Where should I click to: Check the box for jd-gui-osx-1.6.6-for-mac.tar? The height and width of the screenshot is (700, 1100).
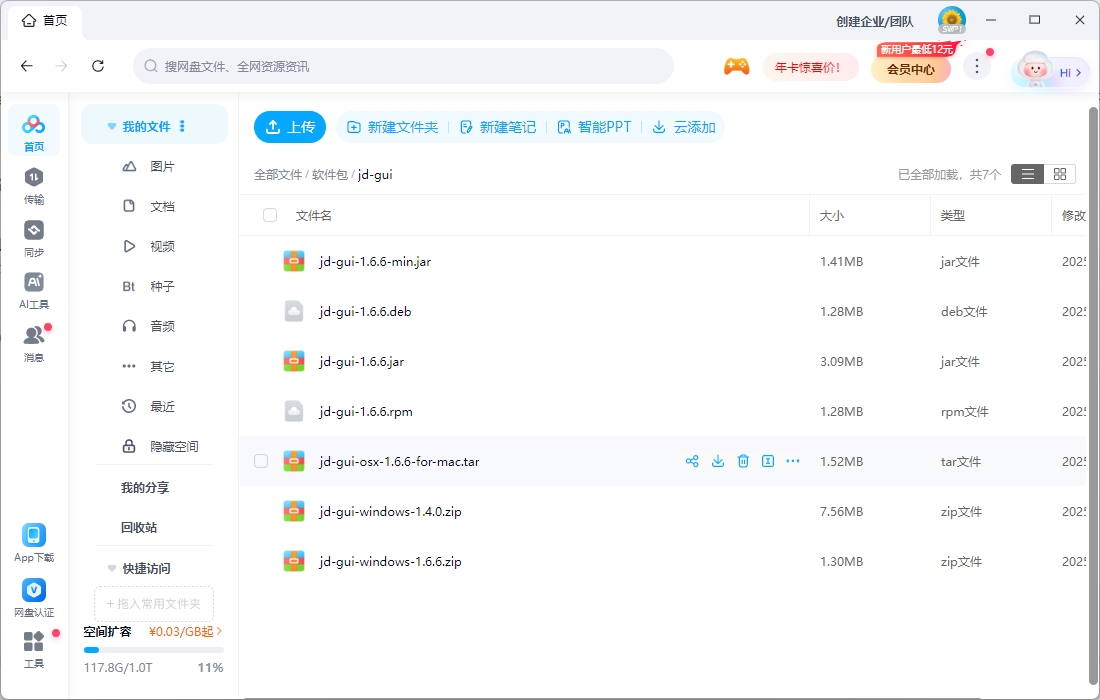[261, 461]
